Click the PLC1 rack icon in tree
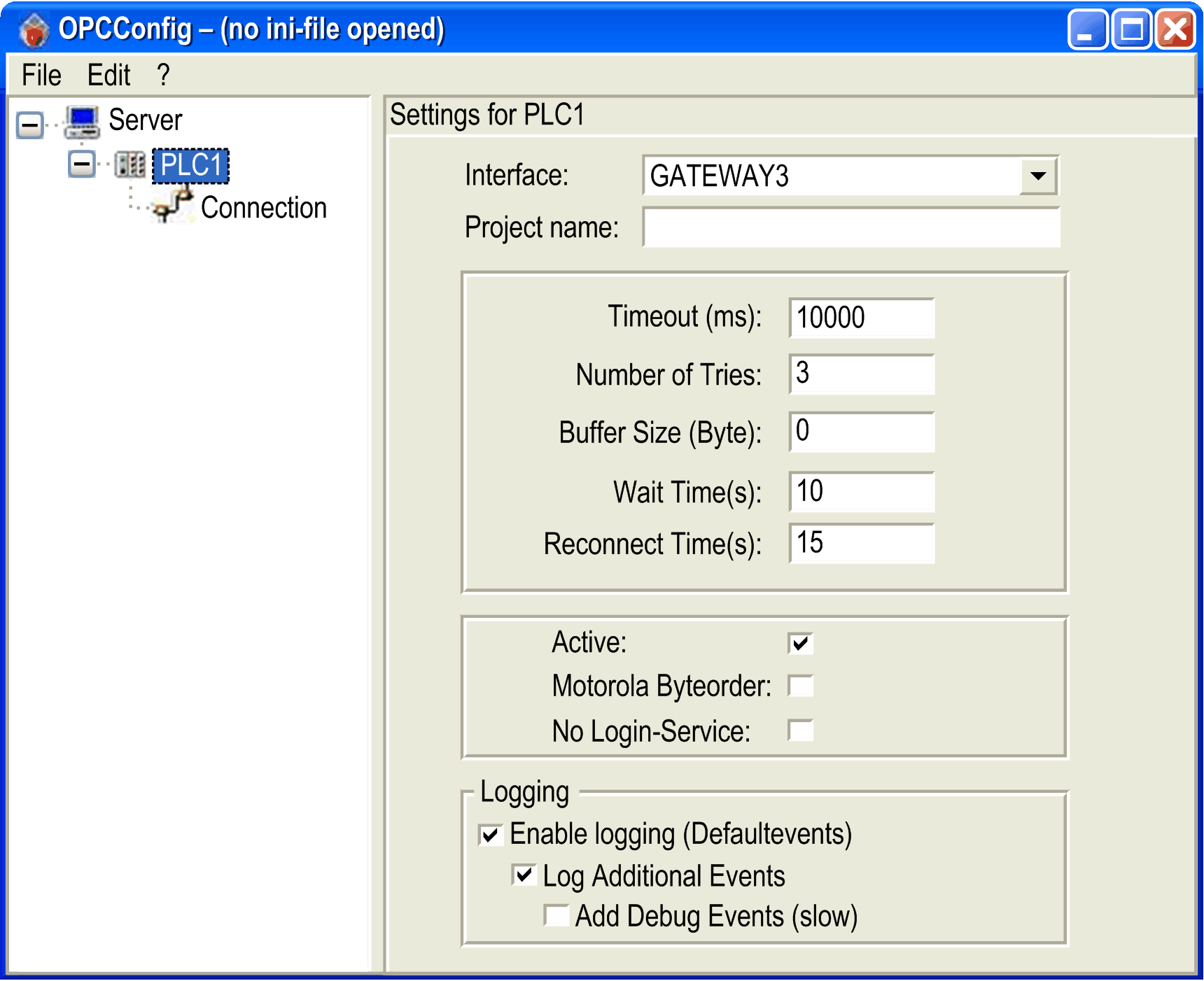The width and height of the screenshot is (1204, 981). (130, 165)
